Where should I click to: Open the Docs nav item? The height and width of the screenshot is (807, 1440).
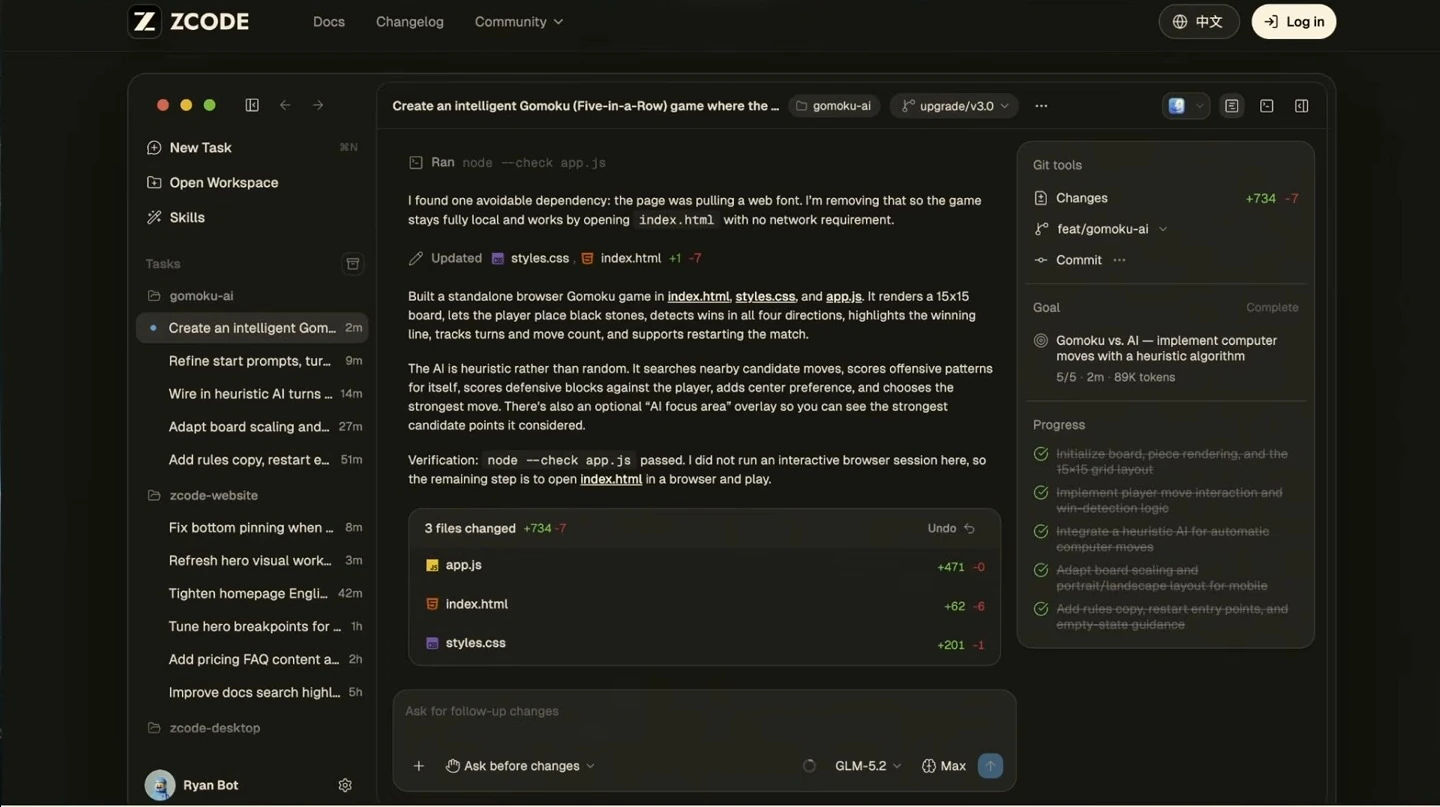click(329, 21)
